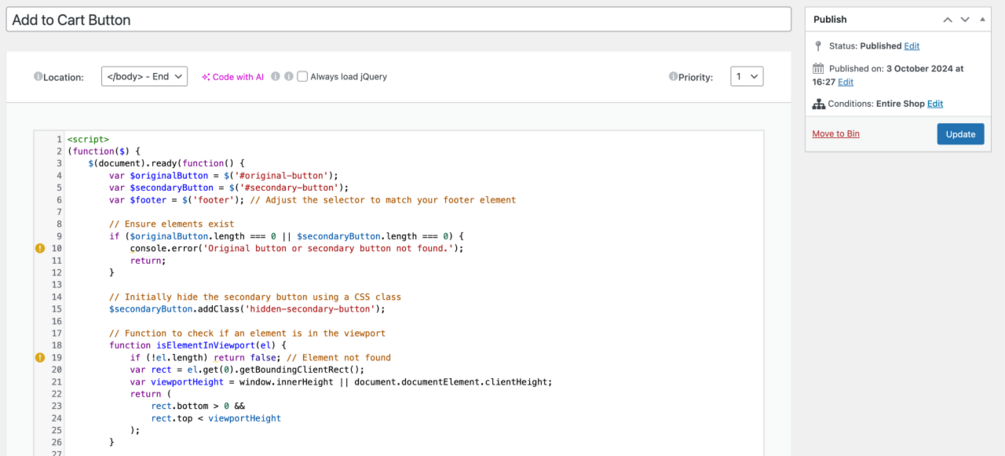Click the console.error line of code
Viewport: 1005px width, 456px height.
pos(296,248)
